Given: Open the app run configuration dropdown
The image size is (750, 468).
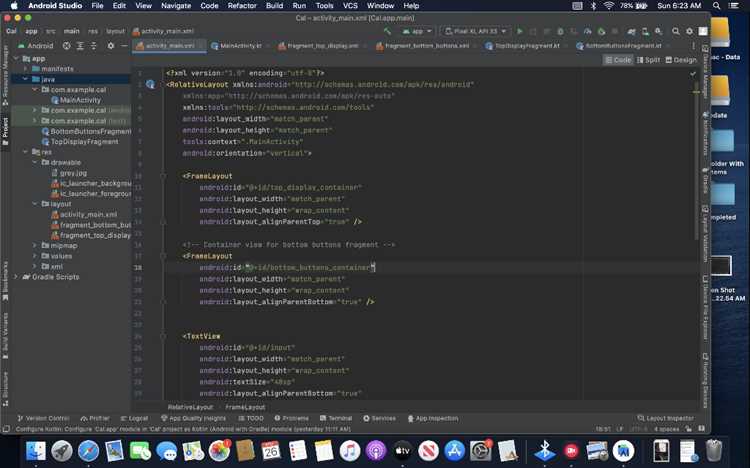Looking at the screenshot, I should coord(417,31).
